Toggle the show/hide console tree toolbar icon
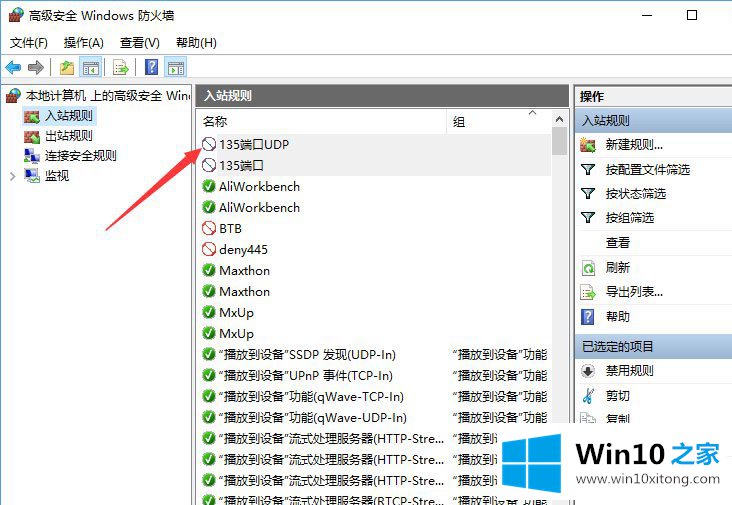 91,67
